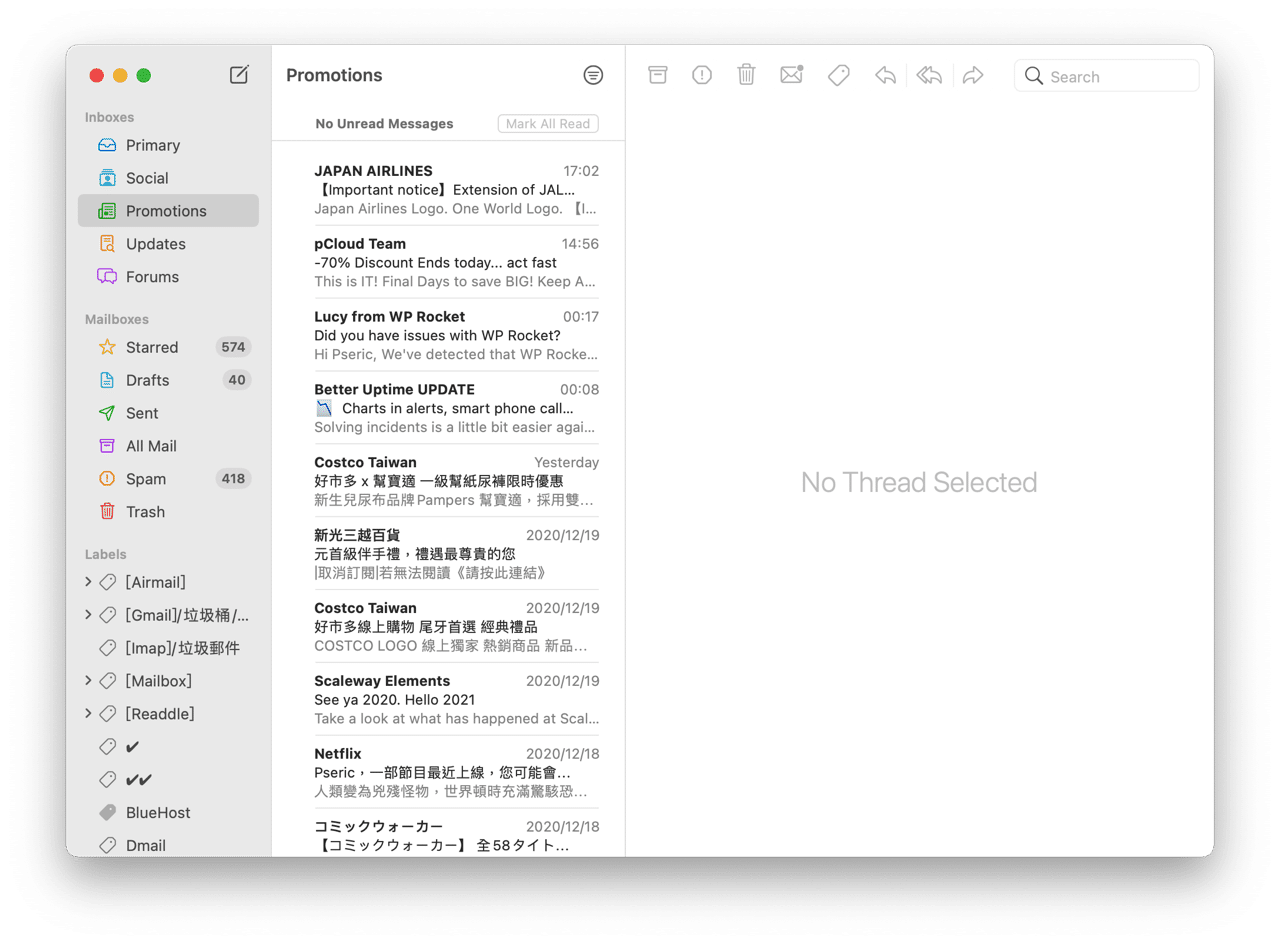Click the Spam warning icon in sidebar
The image size is (1280, 944).
click(x=107, y=479)
